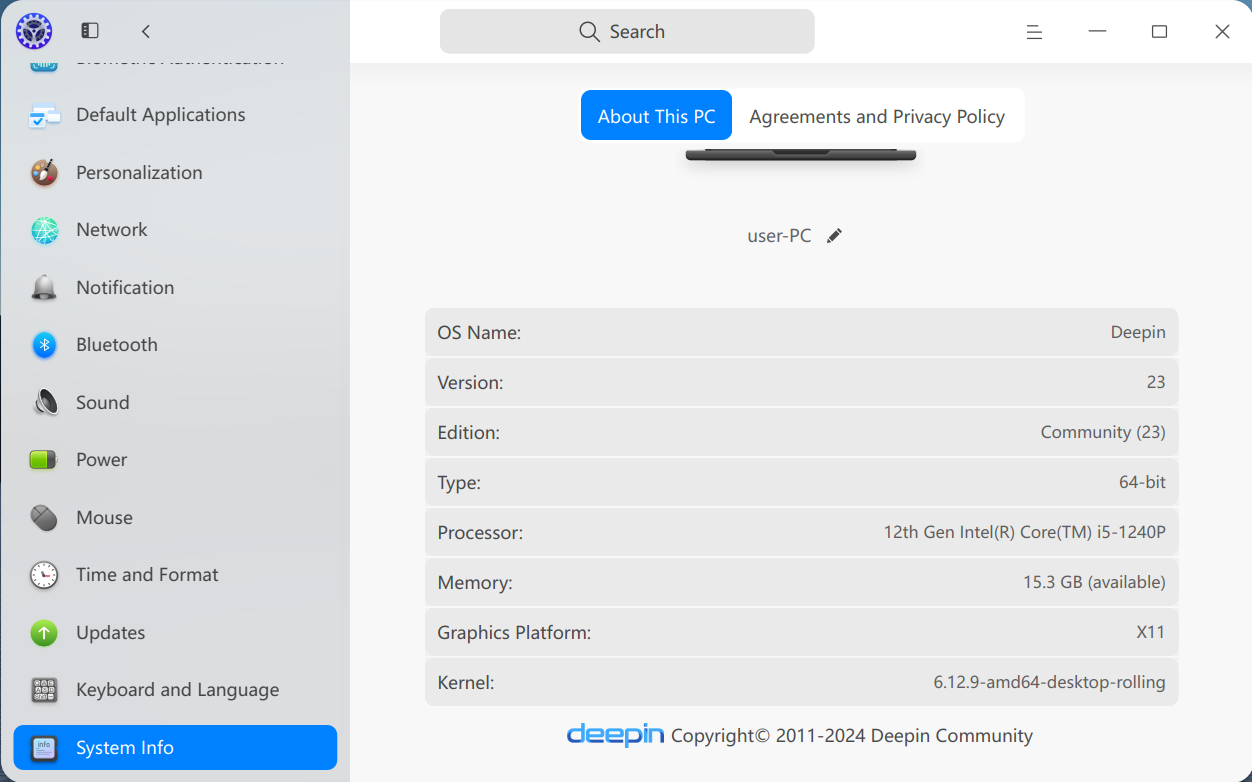Go back using the left chevron
The image size is (1252, 782).
[146, 31]
